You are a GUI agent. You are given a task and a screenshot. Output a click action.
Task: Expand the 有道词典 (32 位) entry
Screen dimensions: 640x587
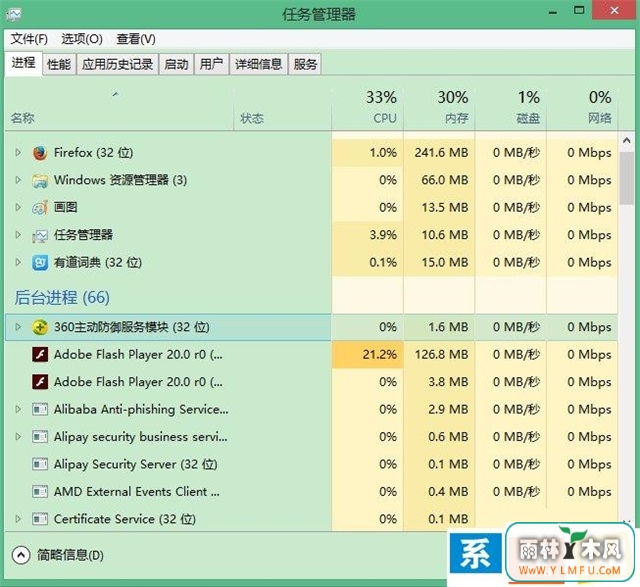point(18,262)
